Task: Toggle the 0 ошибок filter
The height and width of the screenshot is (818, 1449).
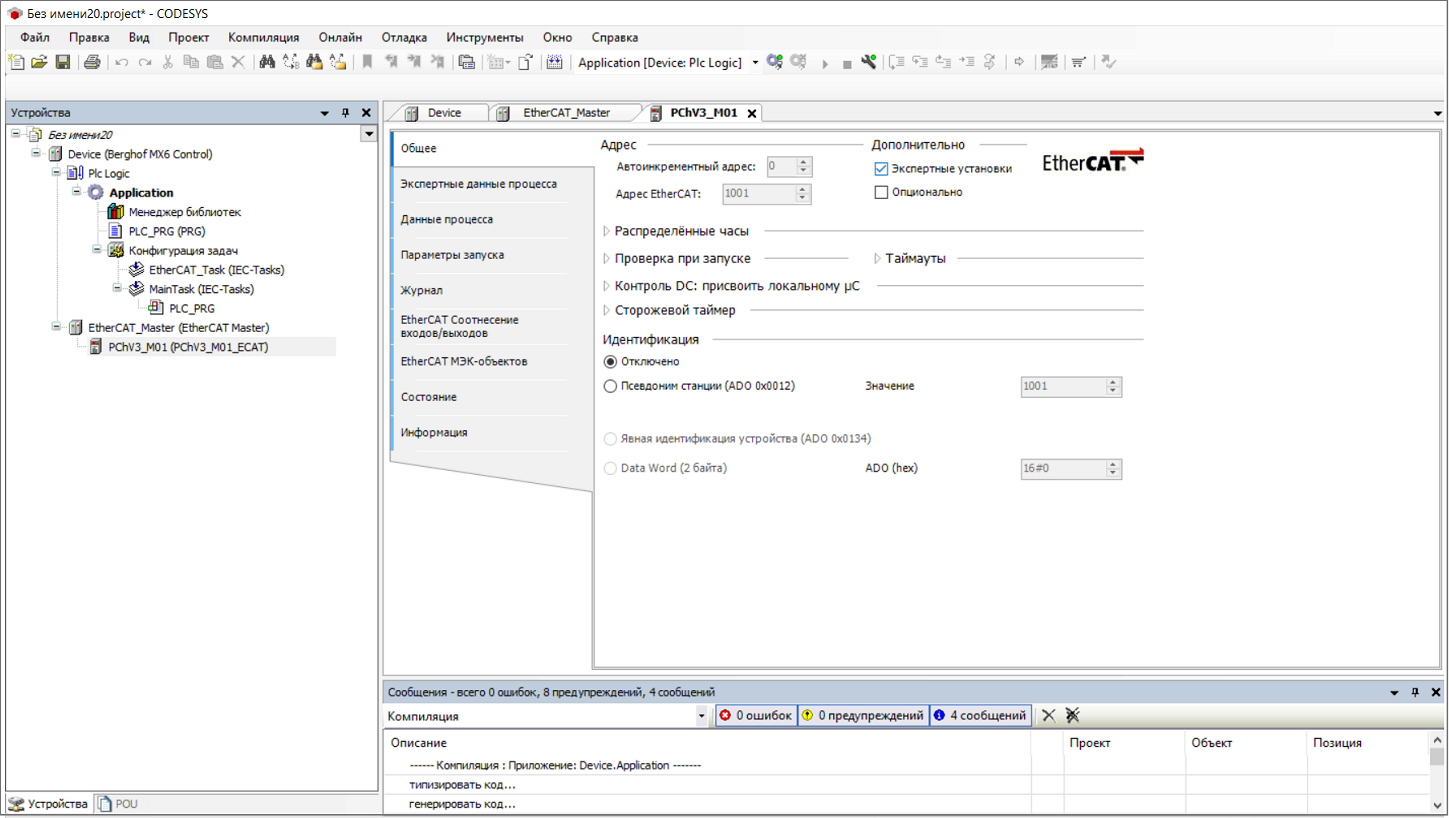Action: click(756, 715)
